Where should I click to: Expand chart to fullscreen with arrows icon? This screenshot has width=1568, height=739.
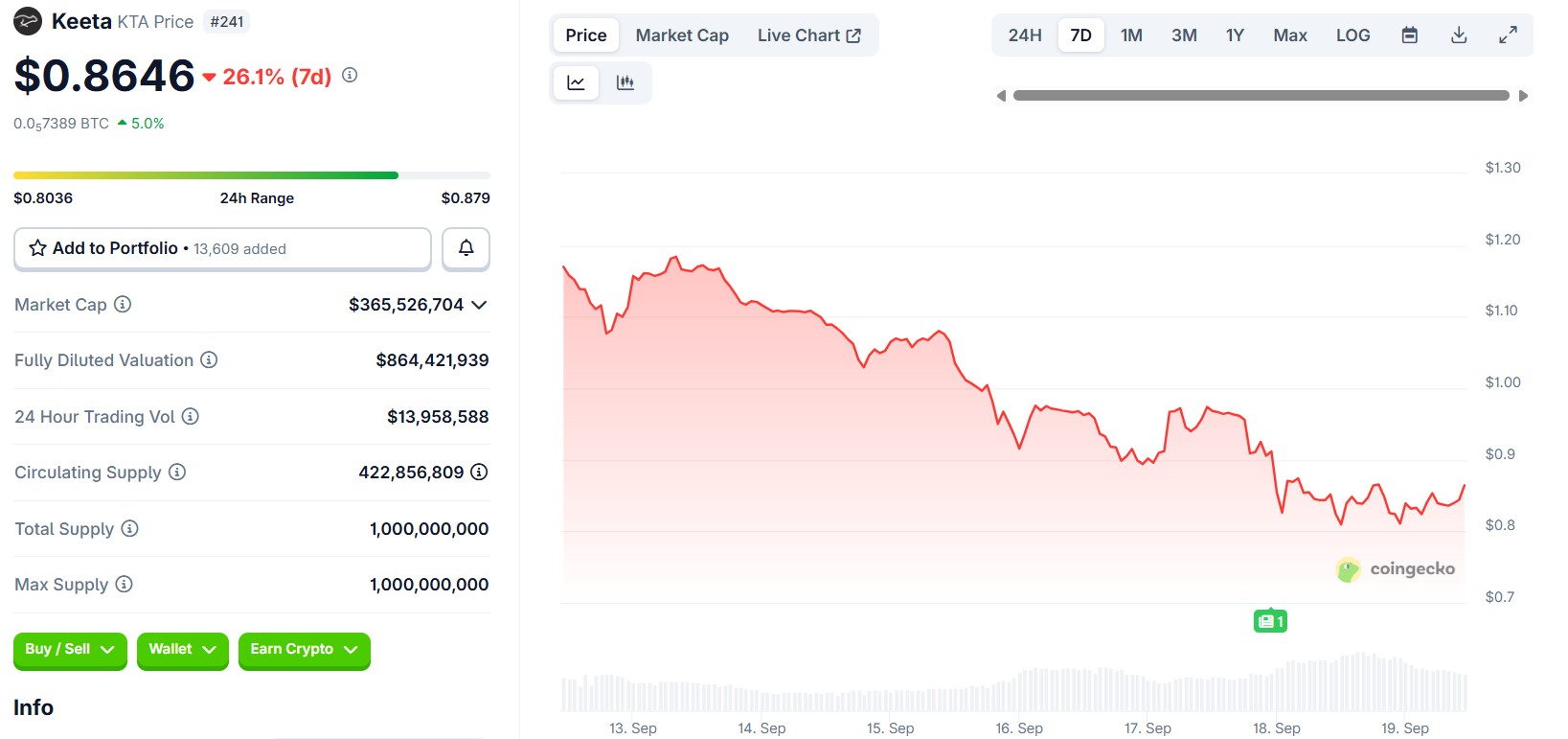coord(1508,34)
